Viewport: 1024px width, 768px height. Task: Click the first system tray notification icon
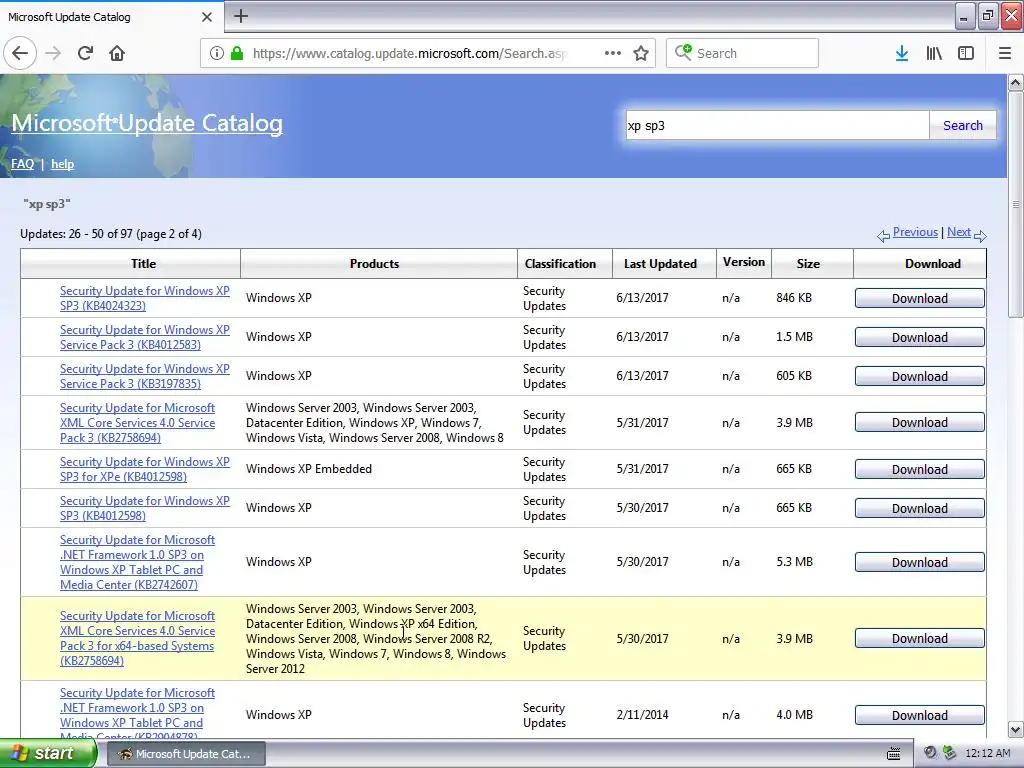(x=931, y=753)
